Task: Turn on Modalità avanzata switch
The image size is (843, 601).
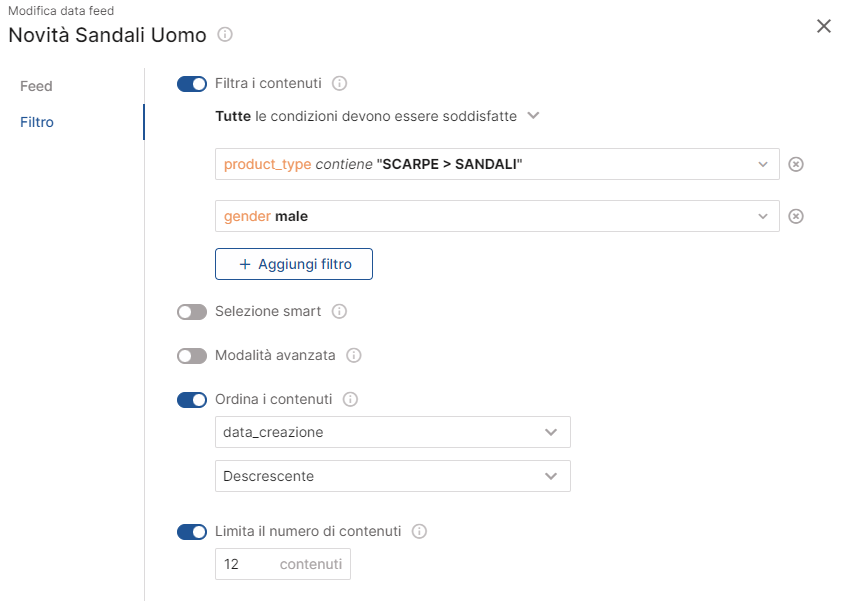Action: (x=192, y=356)
